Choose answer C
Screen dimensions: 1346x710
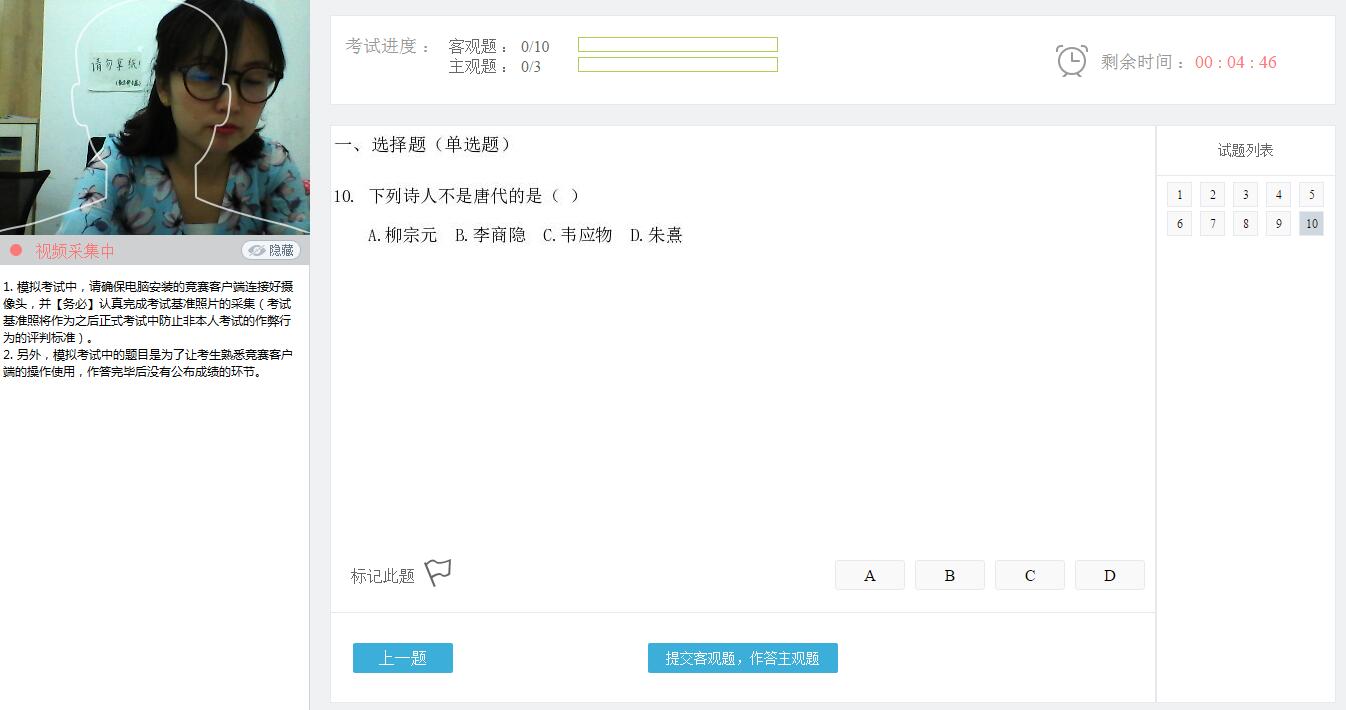pos(1030,575)
